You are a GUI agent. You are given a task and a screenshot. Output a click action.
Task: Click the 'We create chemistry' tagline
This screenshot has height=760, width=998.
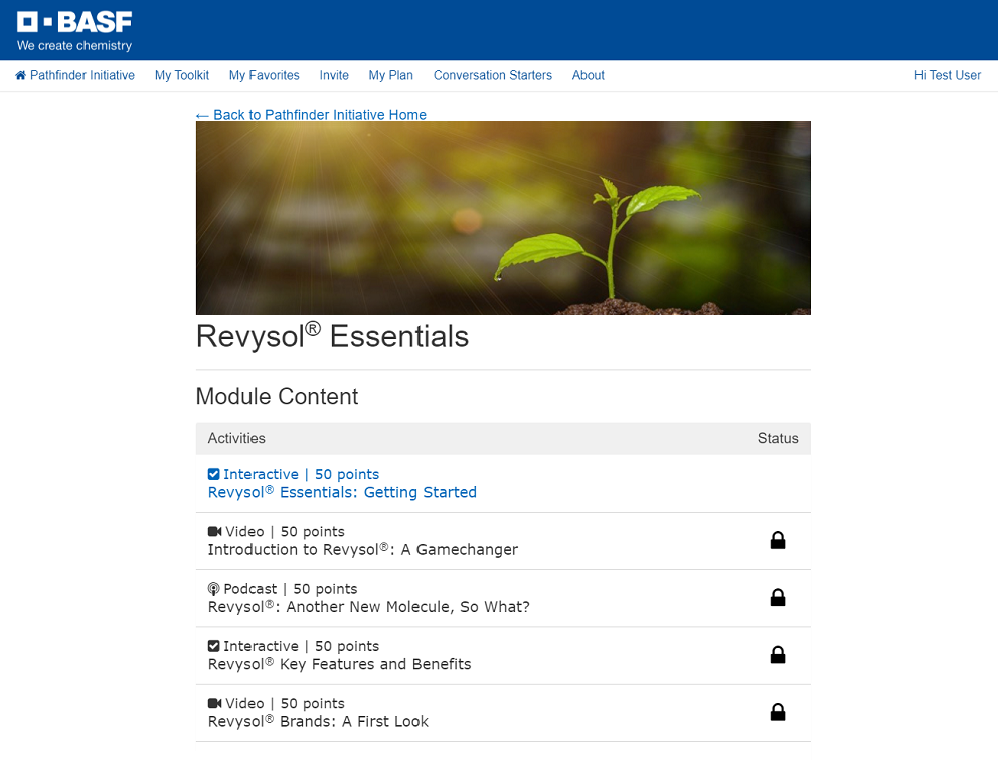tap(74, 46)
